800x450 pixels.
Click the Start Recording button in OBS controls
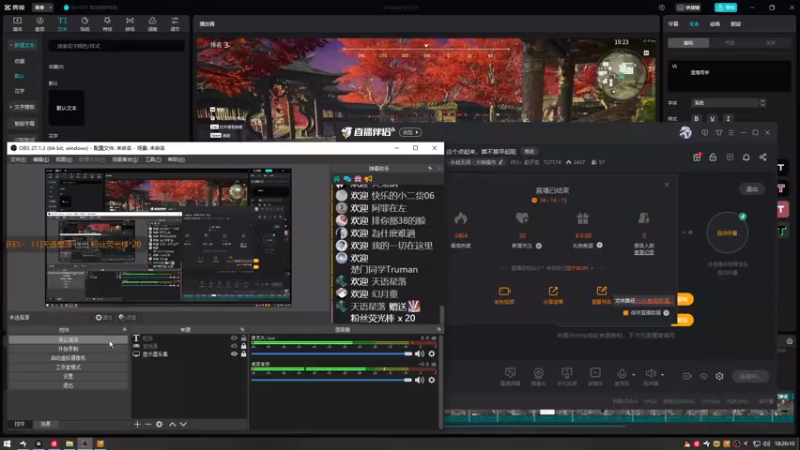pyautogui.click(x=68, y=349)
